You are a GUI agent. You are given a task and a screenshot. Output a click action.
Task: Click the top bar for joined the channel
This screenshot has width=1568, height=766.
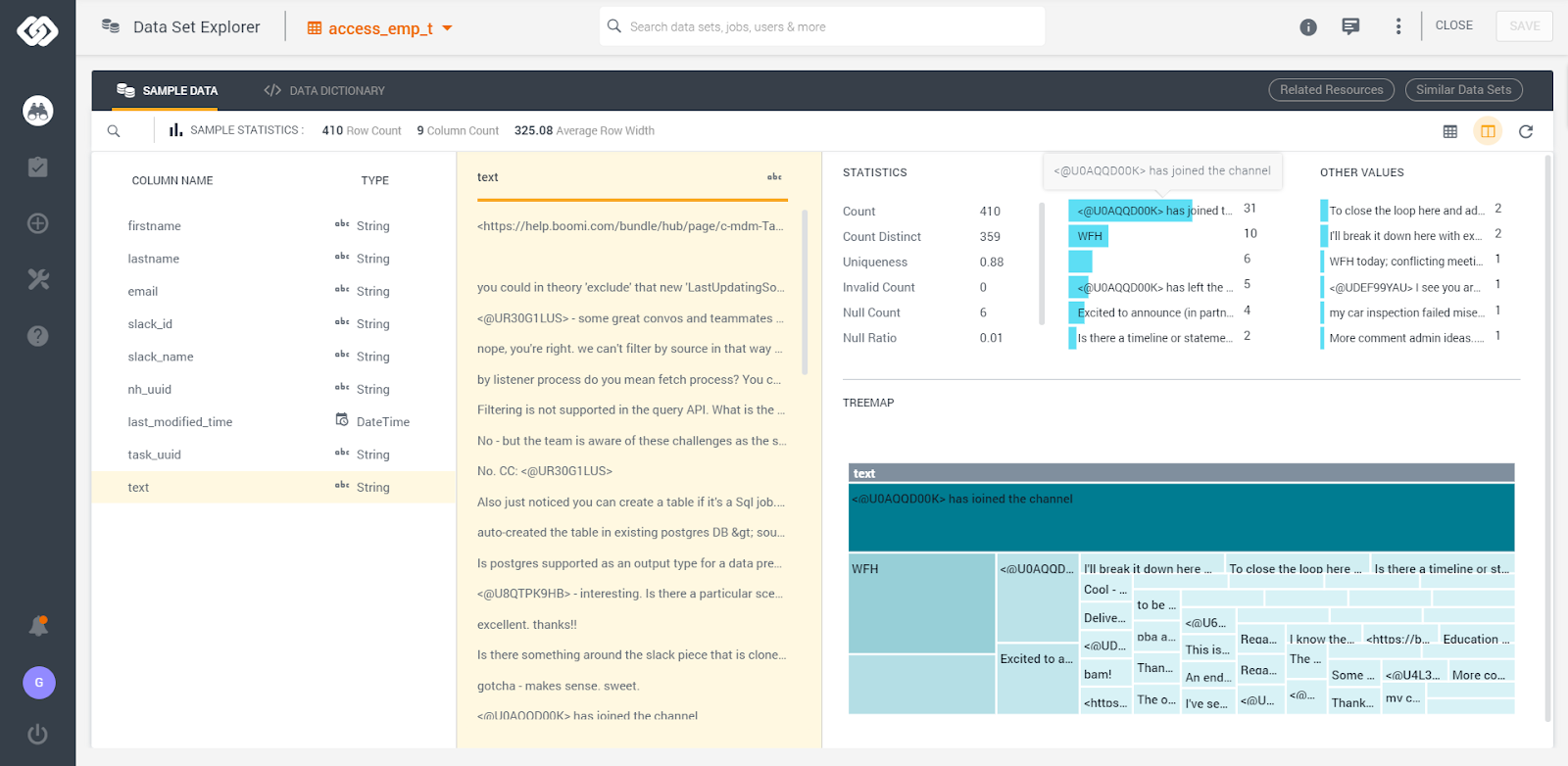tap(1130, 211)
